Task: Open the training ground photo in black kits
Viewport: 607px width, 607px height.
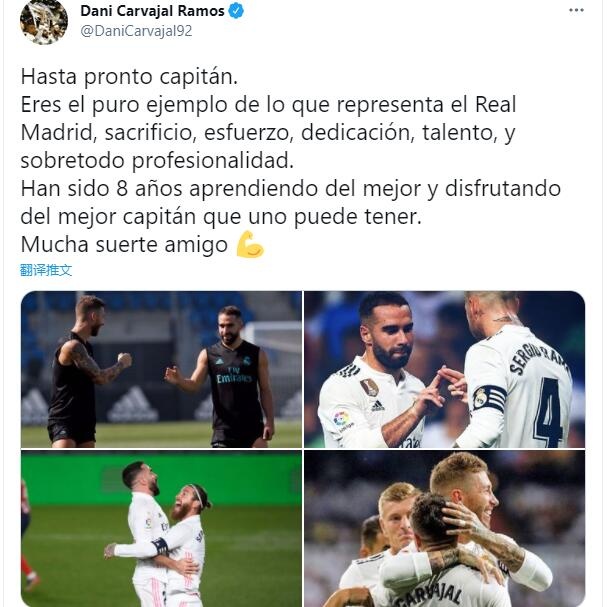Action: 161,369
